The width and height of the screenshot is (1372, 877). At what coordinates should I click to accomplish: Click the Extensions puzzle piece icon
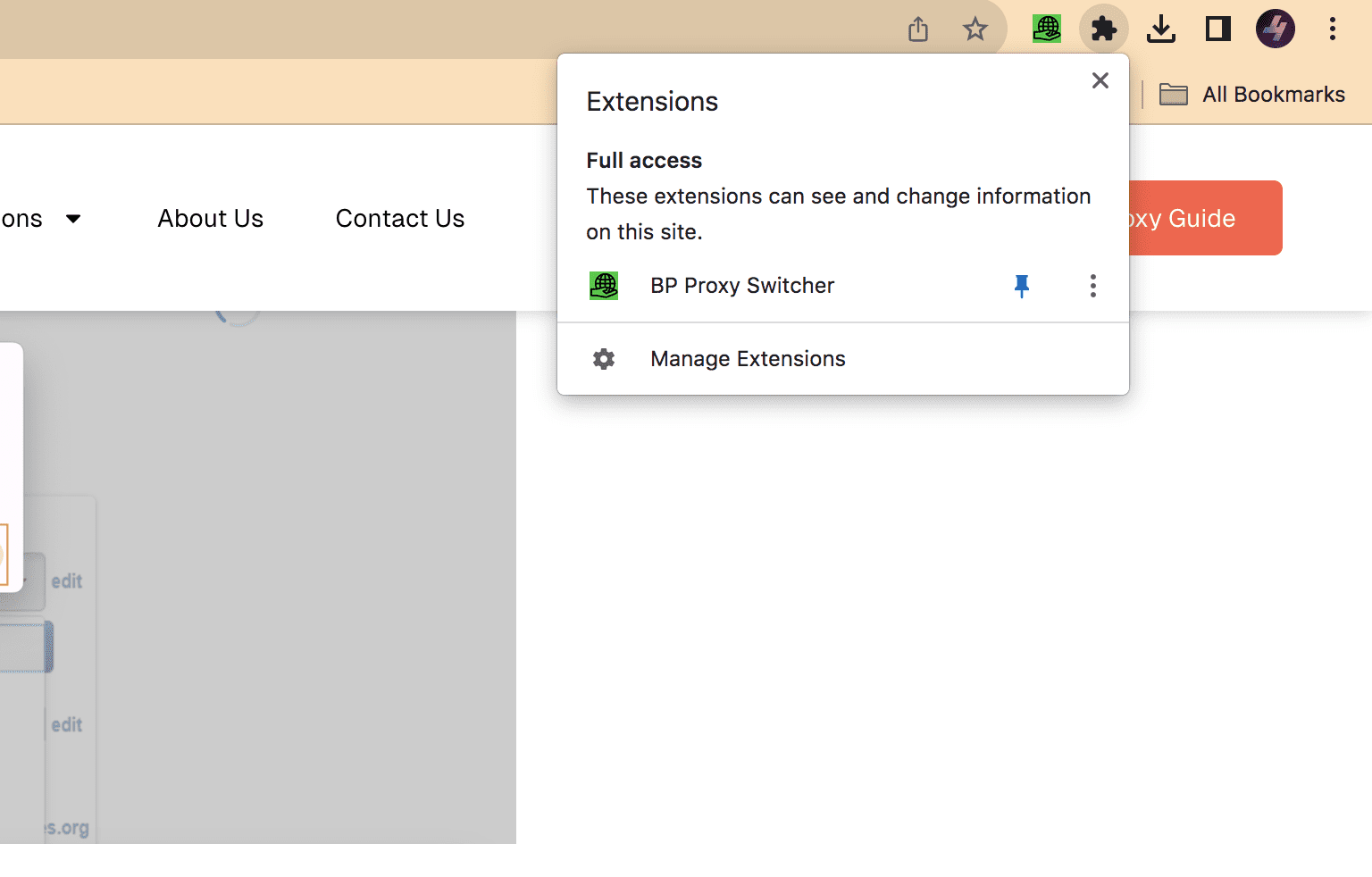click(1104, 29)
